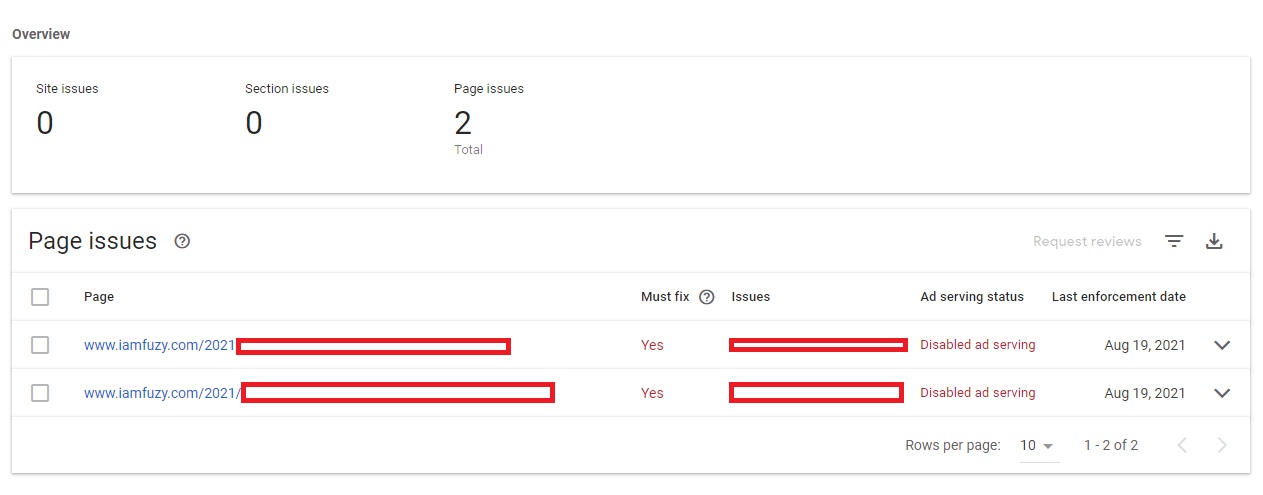Open the second www.iamfuzy.com/2021/ page link
The height and width of the screenshot is (495, 1263).
[x=163, y=393]
